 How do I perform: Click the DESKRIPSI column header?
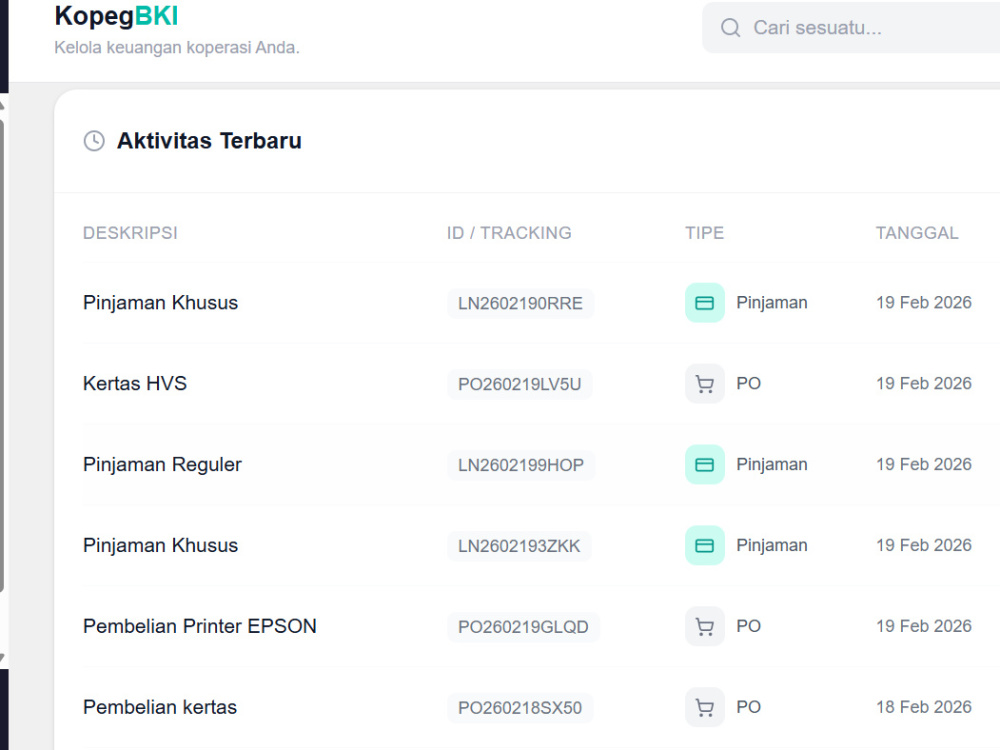point(130,233)
